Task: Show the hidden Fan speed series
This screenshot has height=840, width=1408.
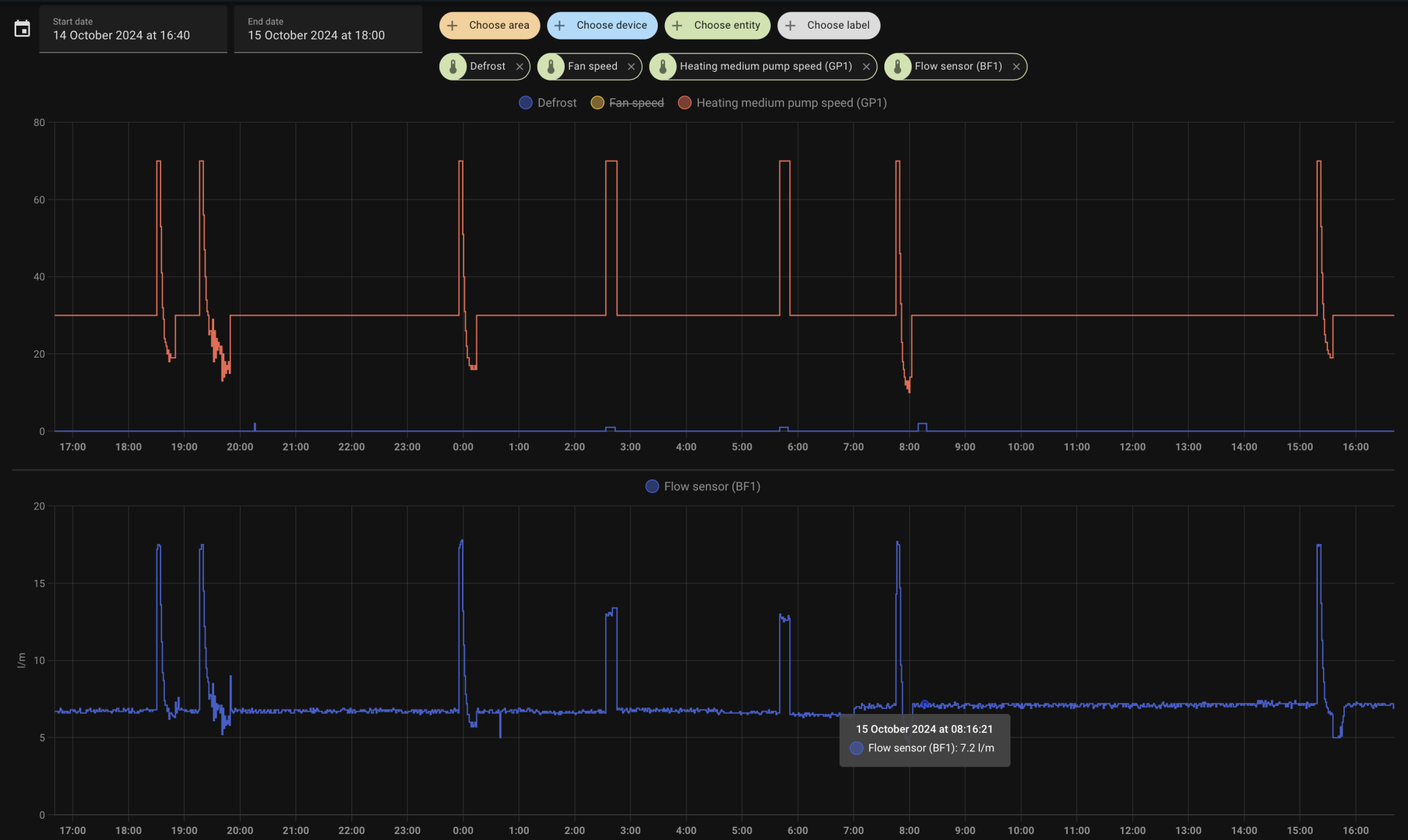Action: (636, 103)
